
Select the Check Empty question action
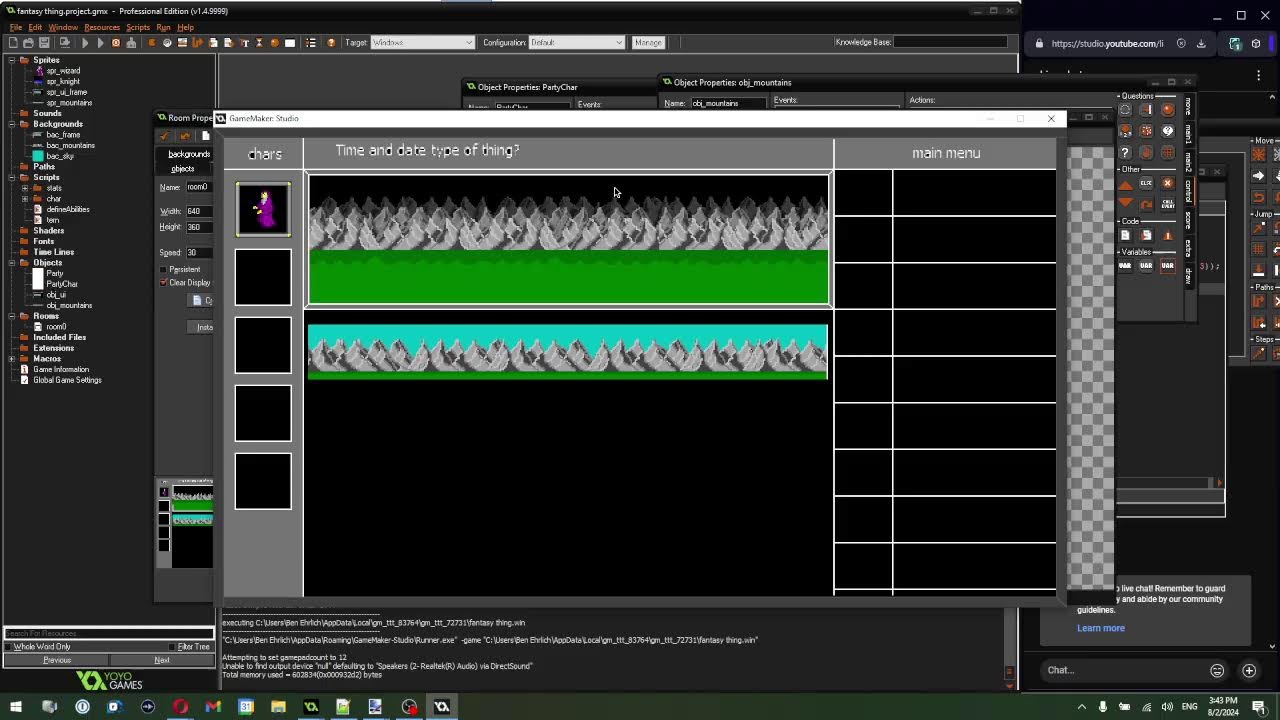1125,110
